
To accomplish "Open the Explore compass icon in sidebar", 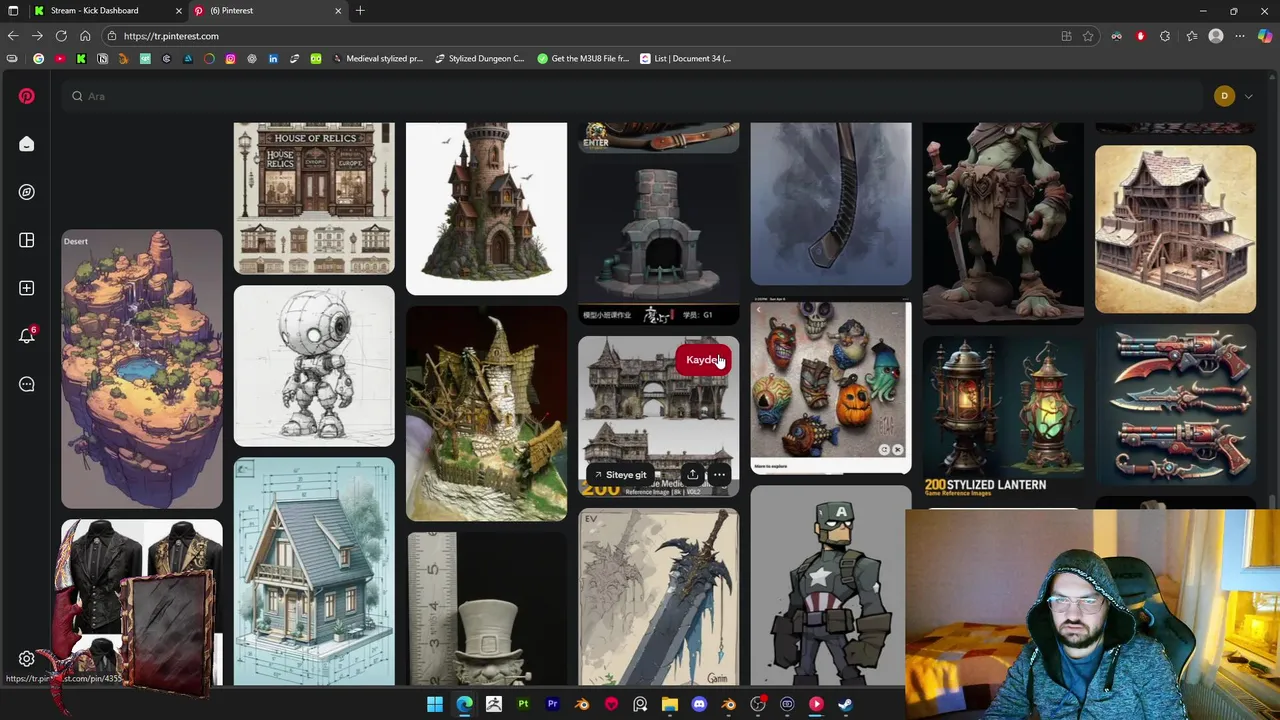I will pos(27,192).
